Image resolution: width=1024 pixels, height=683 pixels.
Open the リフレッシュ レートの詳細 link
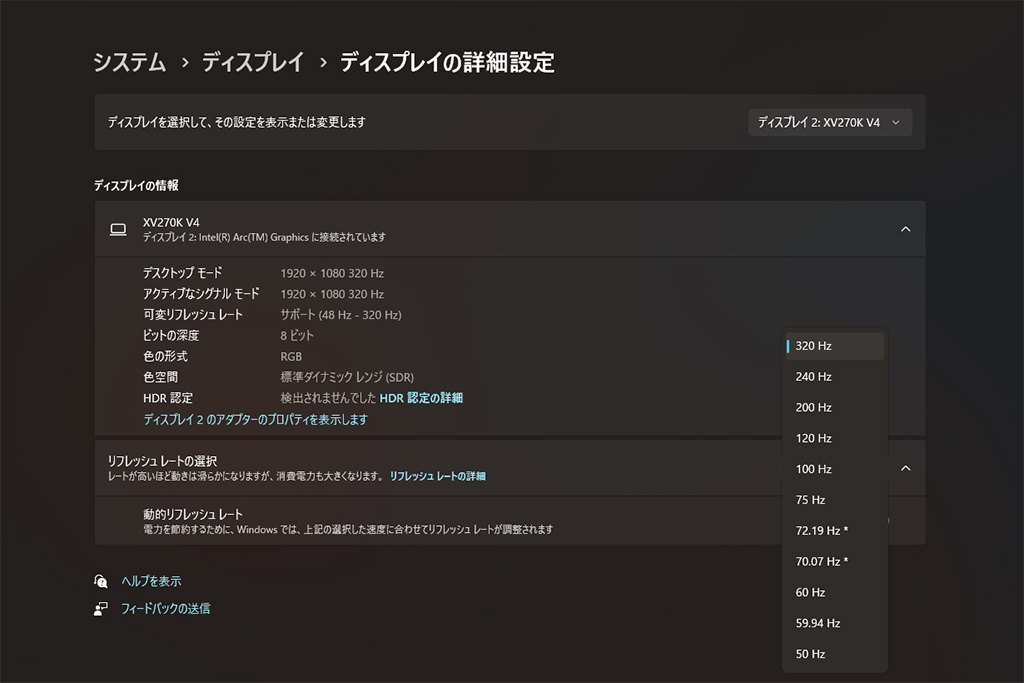[437, 477]
